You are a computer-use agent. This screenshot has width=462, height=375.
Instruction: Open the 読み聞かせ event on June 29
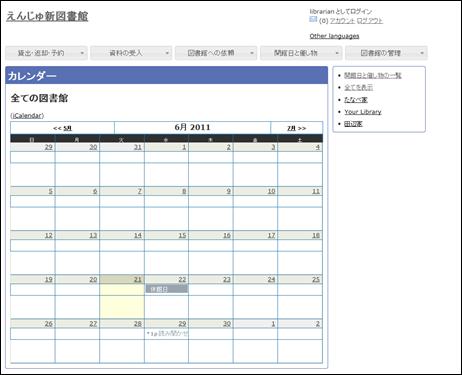(167, 333)
